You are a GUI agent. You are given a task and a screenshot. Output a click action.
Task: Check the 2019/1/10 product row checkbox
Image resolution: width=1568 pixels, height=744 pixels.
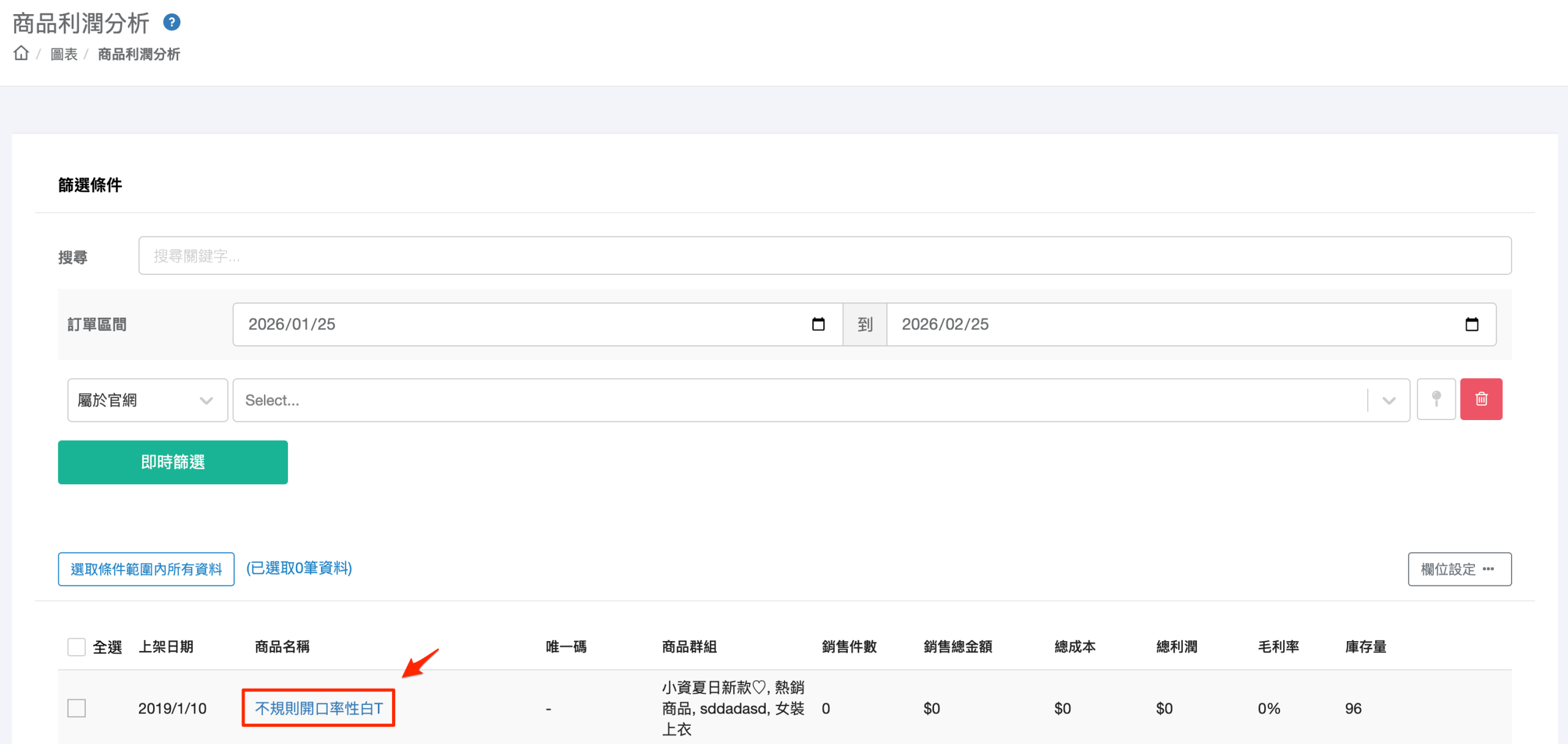77,708
